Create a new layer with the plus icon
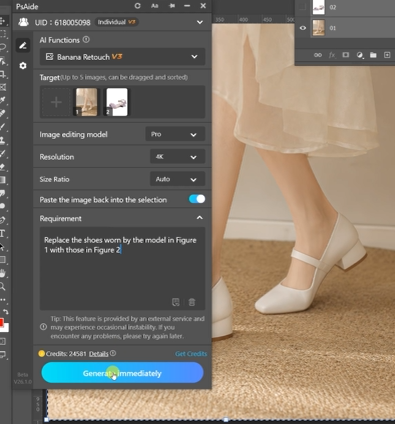This screenshot has height=424, width=395. 387,55
